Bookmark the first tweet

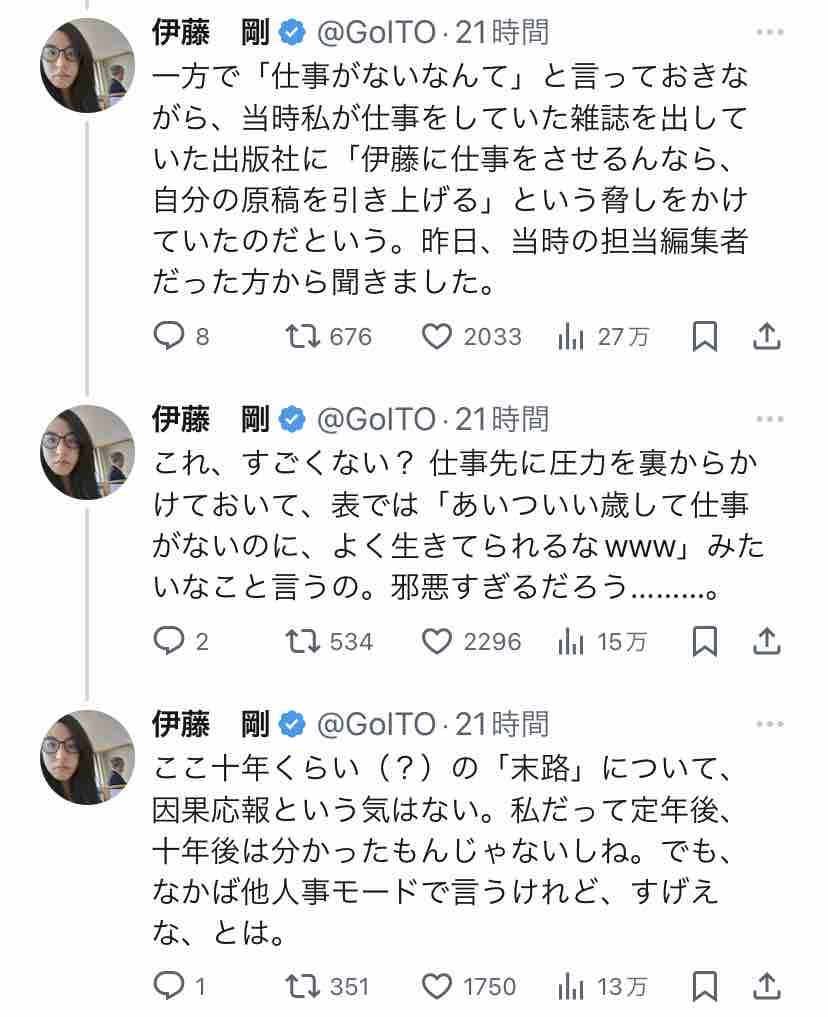705,337
